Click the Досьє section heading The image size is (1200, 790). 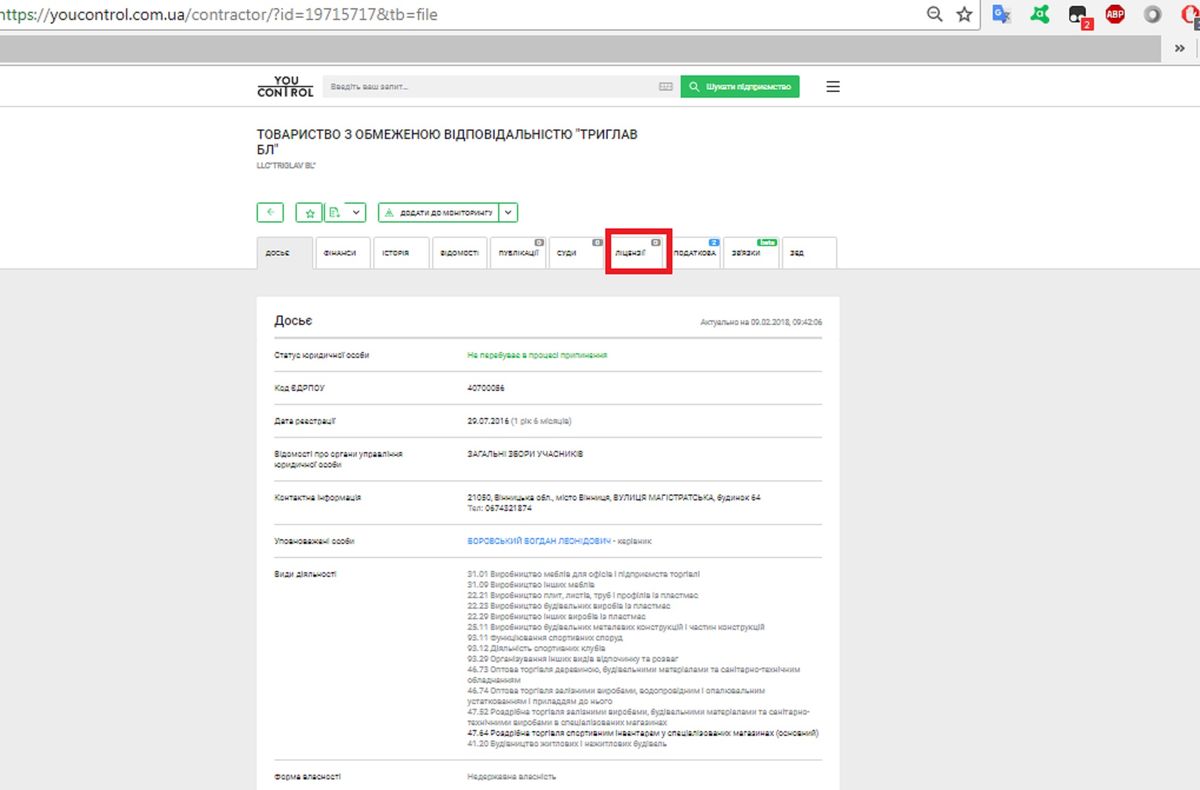click(294, 321)
